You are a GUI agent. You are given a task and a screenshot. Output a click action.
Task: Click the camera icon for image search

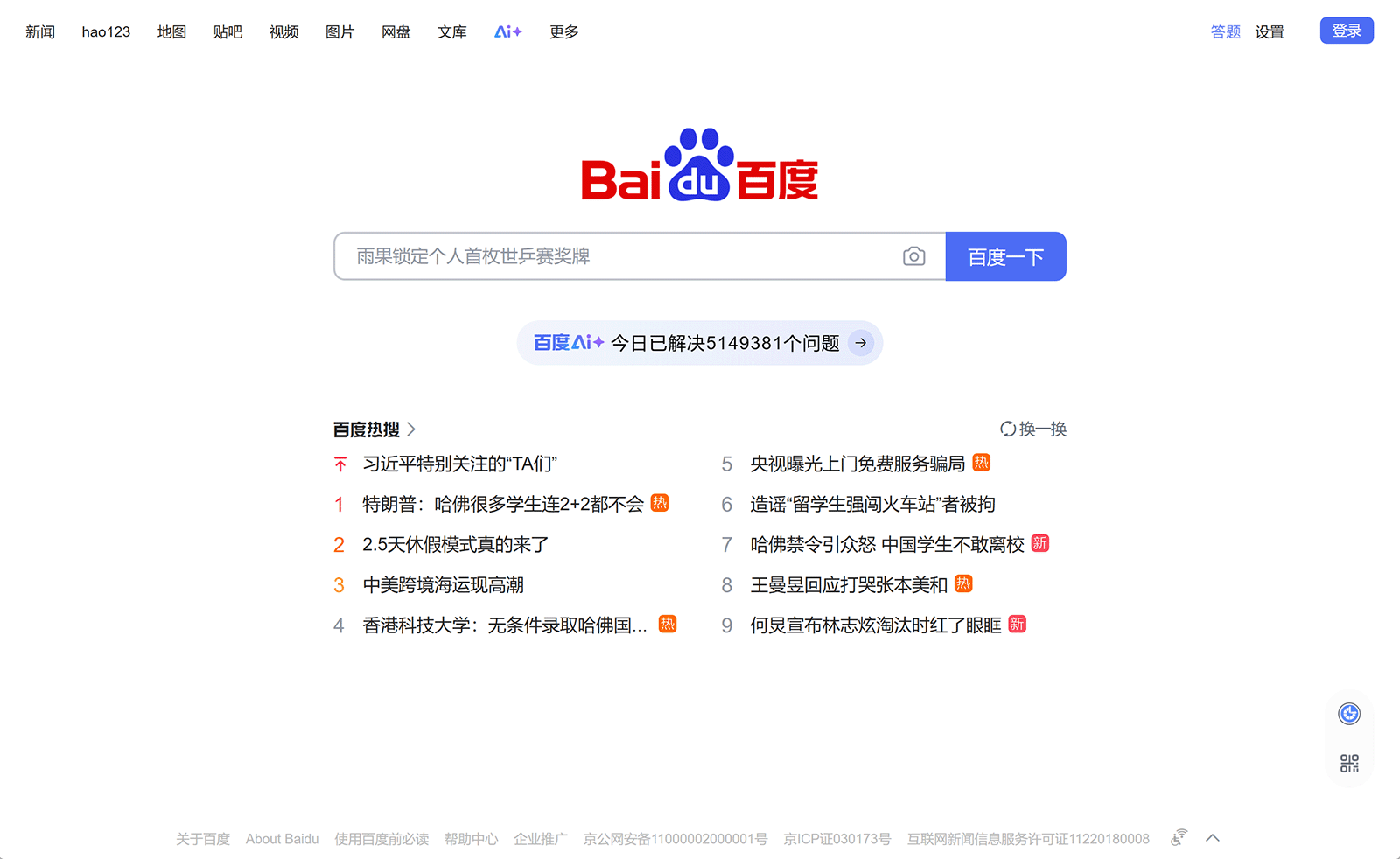coord(913,256)
